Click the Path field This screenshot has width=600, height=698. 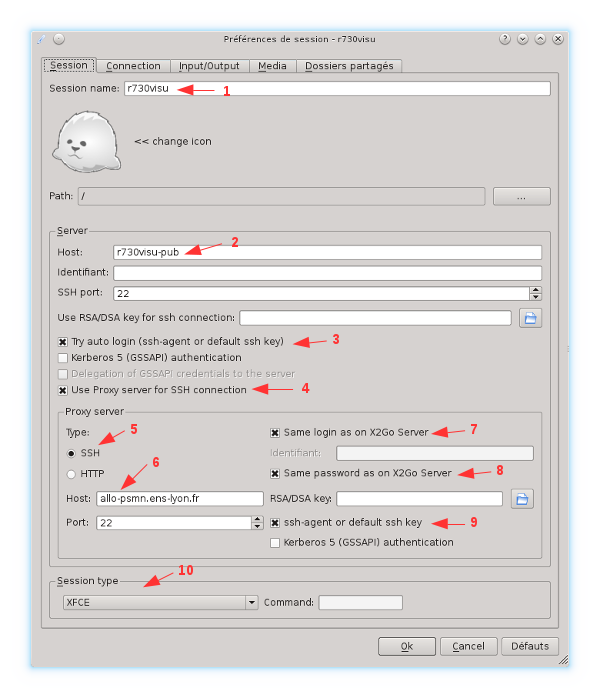[x=281, y=196]
